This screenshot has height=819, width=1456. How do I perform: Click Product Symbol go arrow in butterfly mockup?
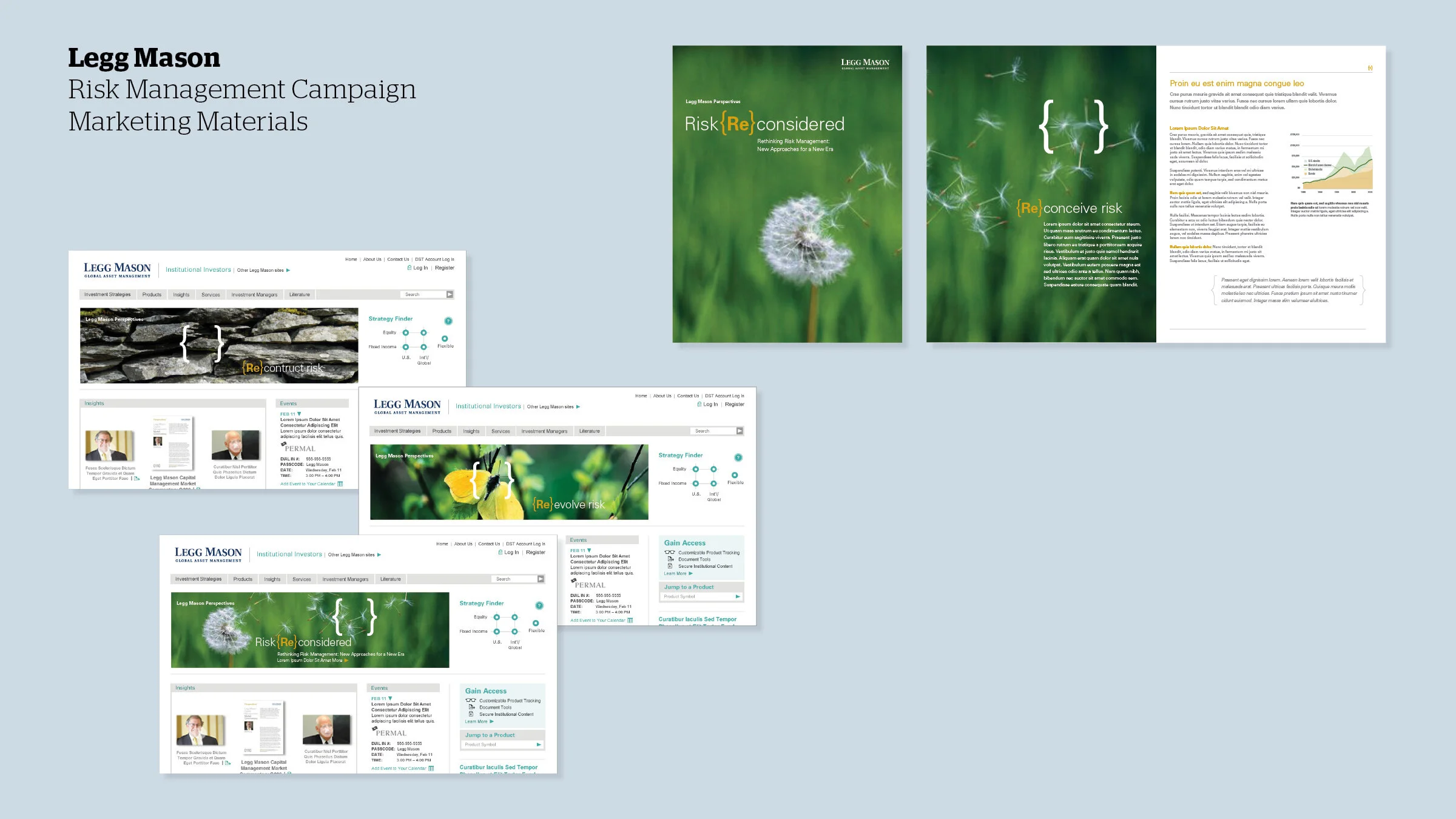(738, 596)
